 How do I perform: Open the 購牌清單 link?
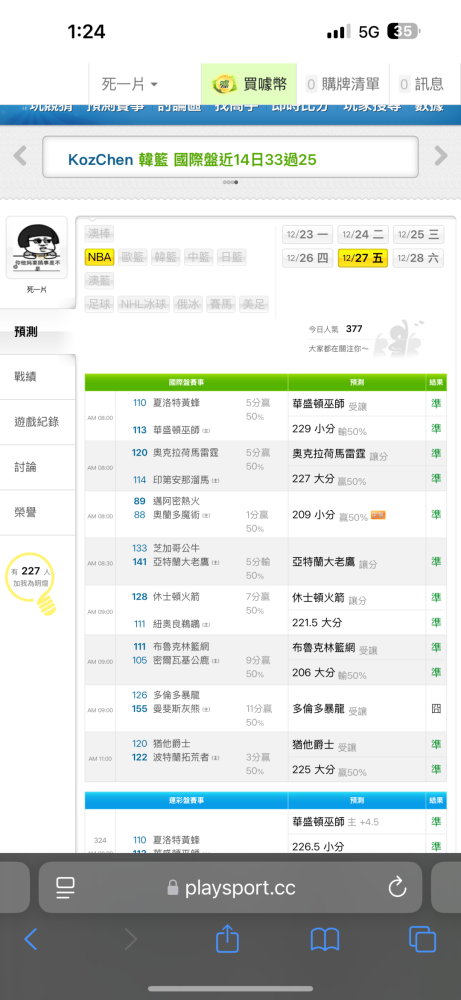click(343, 84)
